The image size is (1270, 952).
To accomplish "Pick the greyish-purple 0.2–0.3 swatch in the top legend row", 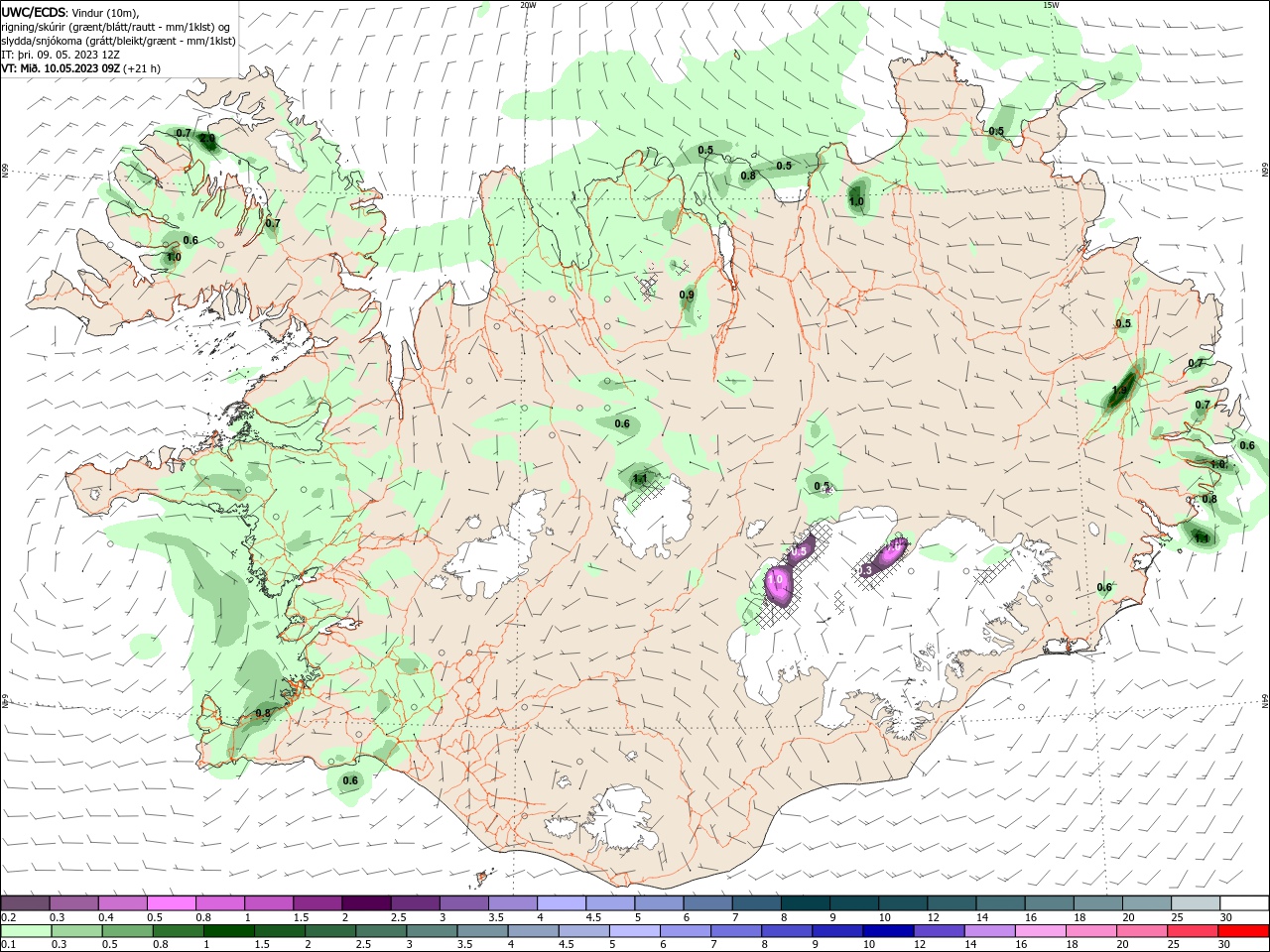I will click(x=26, y=902).
